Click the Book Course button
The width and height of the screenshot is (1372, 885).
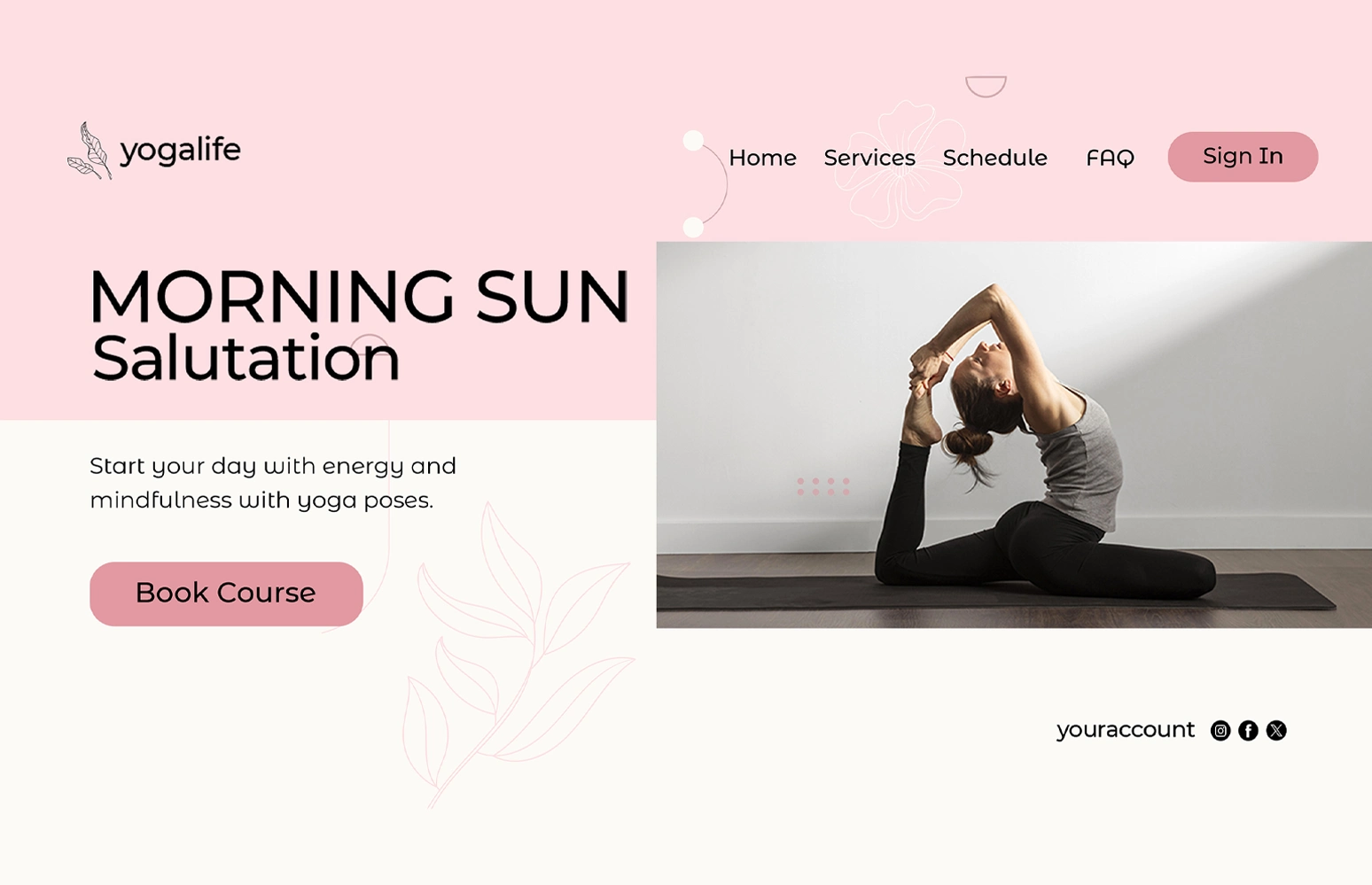(226, 594)
